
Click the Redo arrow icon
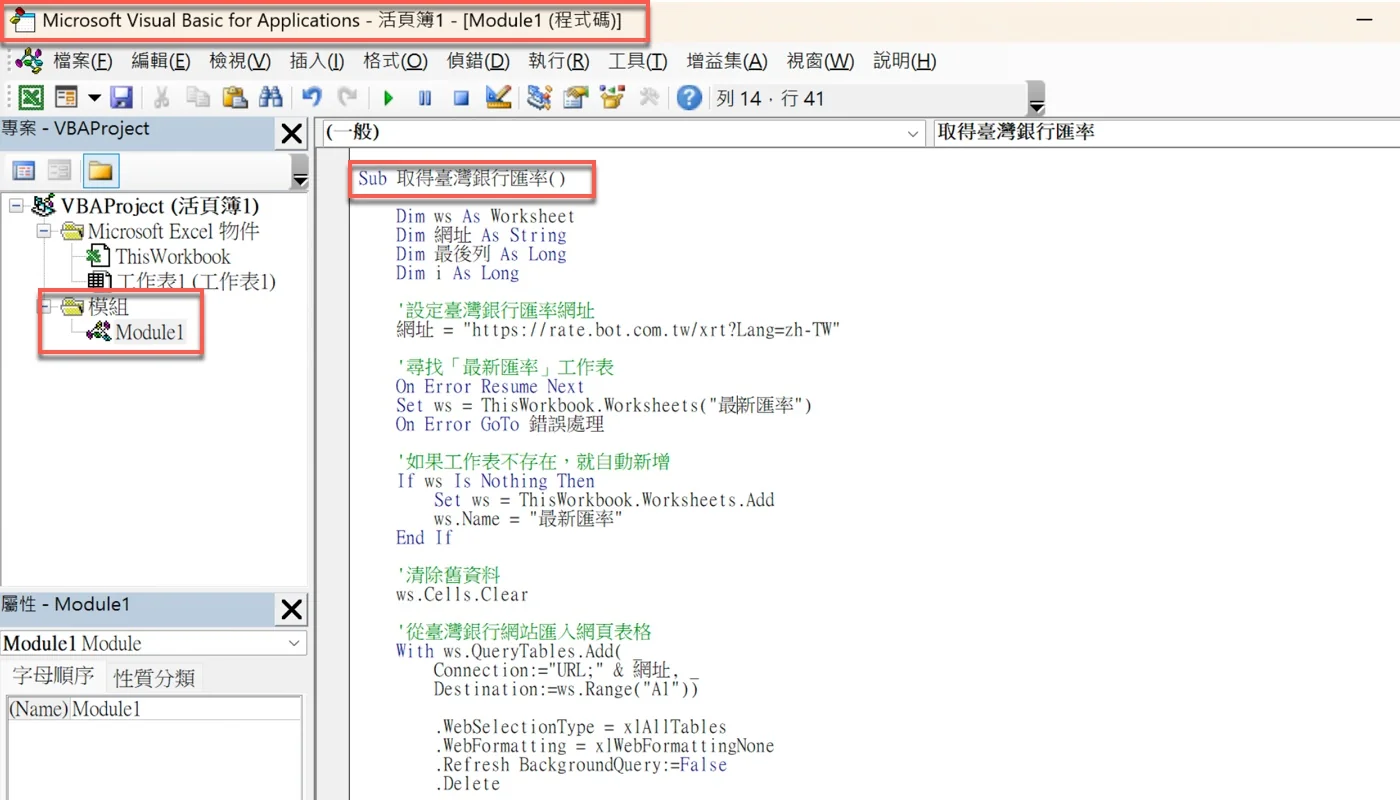(347, 97)
